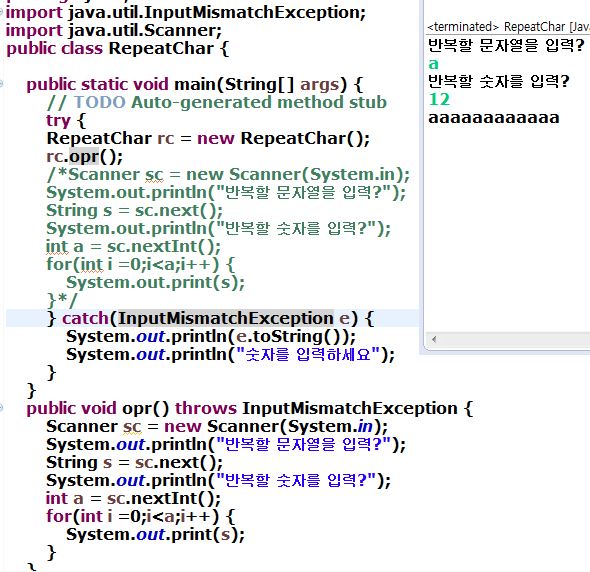Click the println(e.toString()) statement

pos(211,336)
